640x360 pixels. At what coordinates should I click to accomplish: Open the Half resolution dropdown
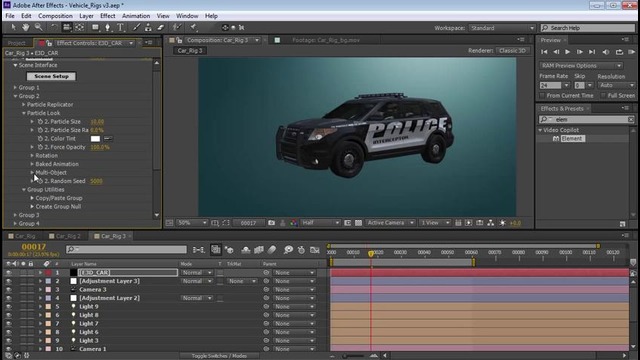(x=320, y=223)
